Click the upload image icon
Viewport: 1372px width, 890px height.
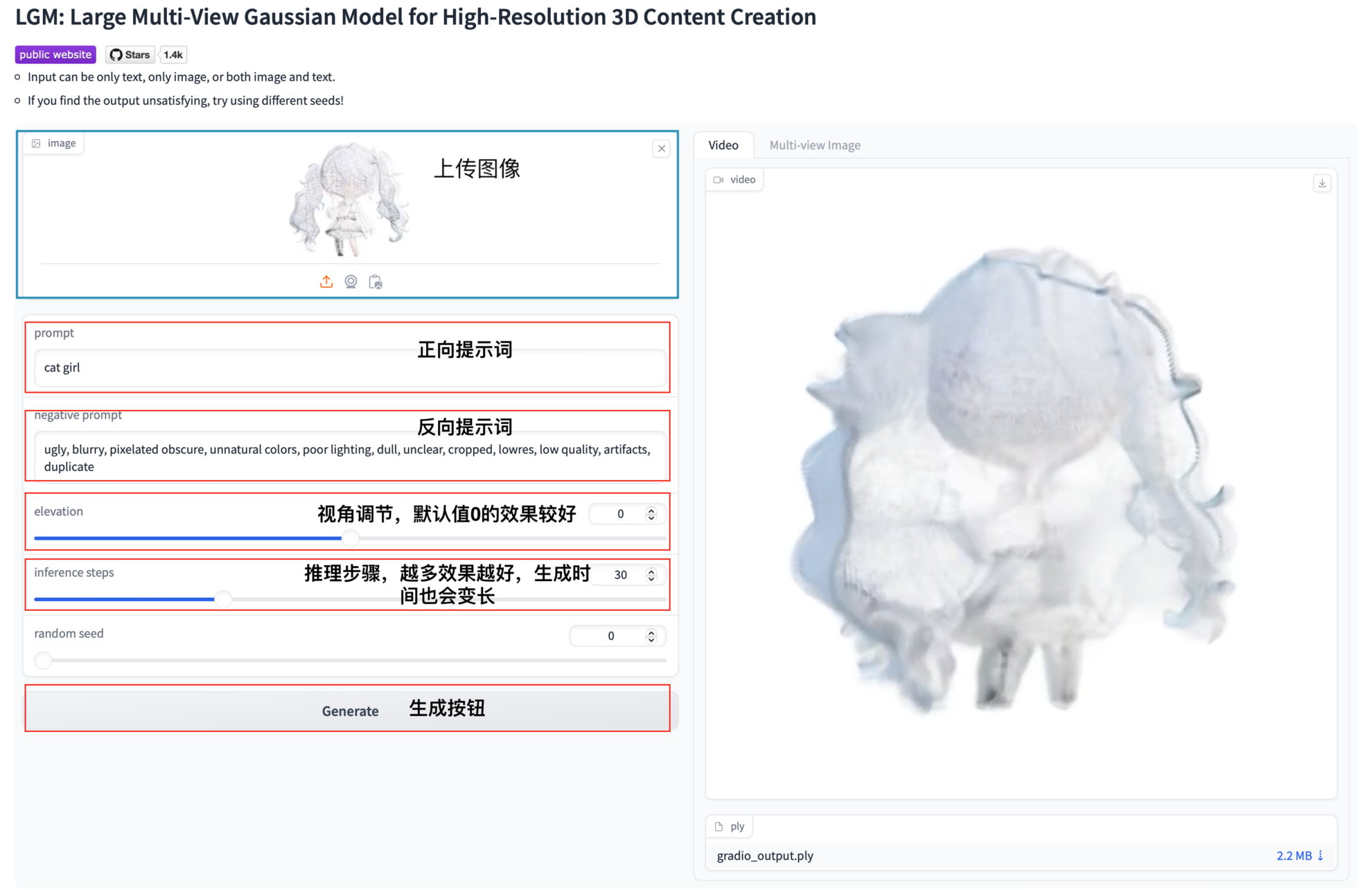tap(326, 281)
